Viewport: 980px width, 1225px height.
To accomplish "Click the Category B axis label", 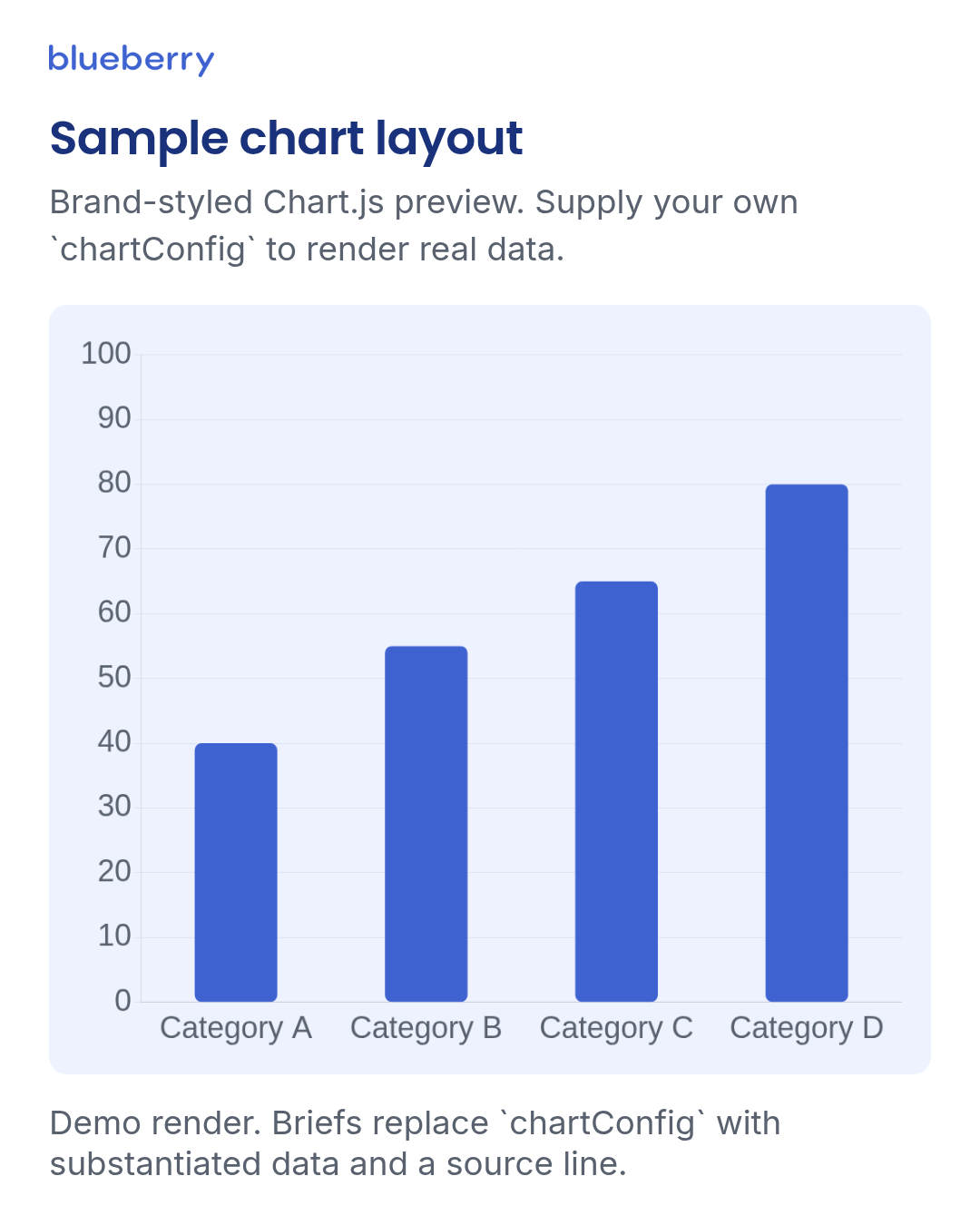I will click(x=426, y=1028).
